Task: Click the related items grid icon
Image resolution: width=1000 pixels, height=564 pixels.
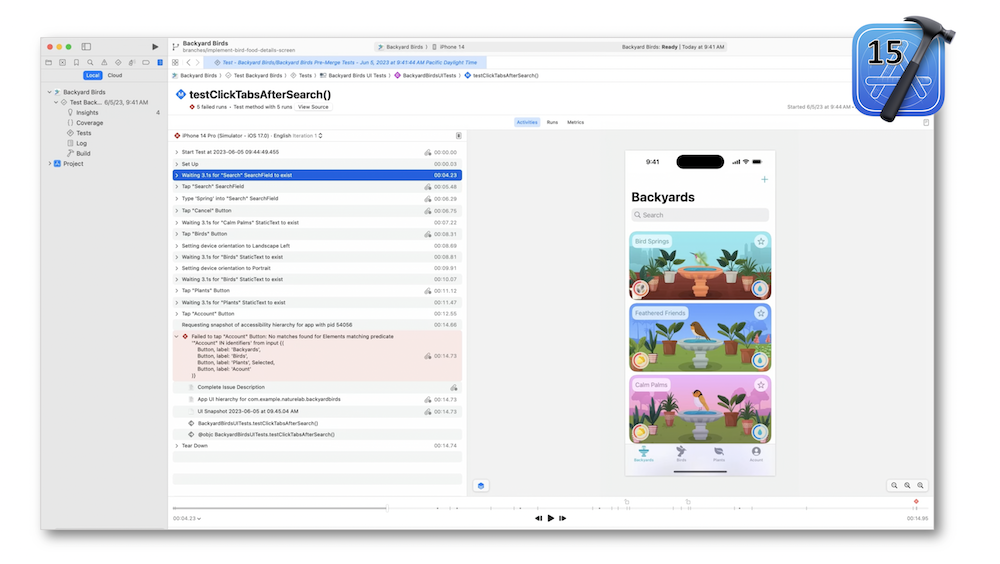Action: click(x=175, y=63)
